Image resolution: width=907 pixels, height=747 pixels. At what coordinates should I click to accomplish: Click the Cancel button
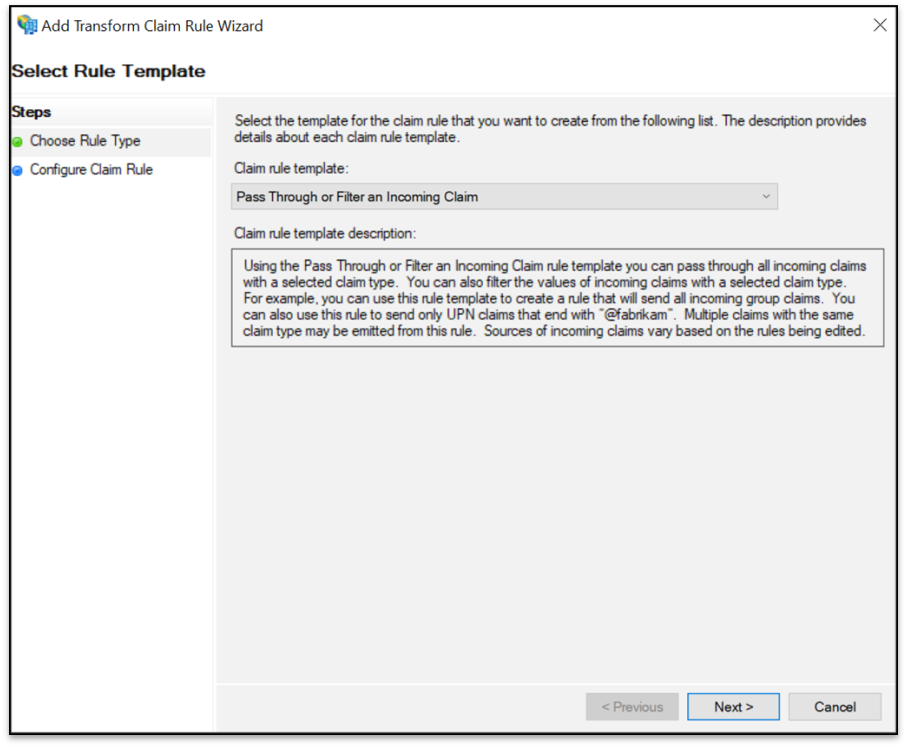pyautogui.click(x=835, y=706)
